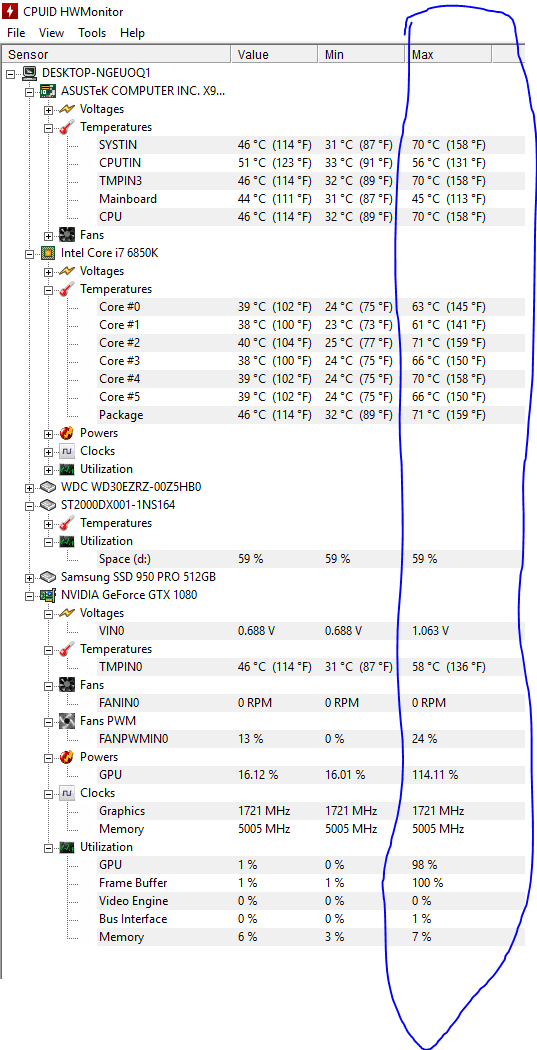Viewport: 537px width, 1050px height.
Task: Click the ASUSTeK motherboard chip icon
Action: pyautogui.click(x=48, y=90)
